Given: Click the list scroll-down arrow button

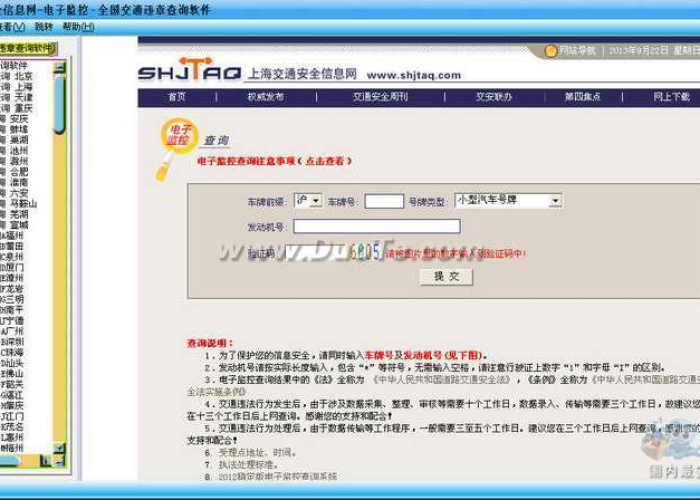Looking at the screenshot, I should coord(59,447).
